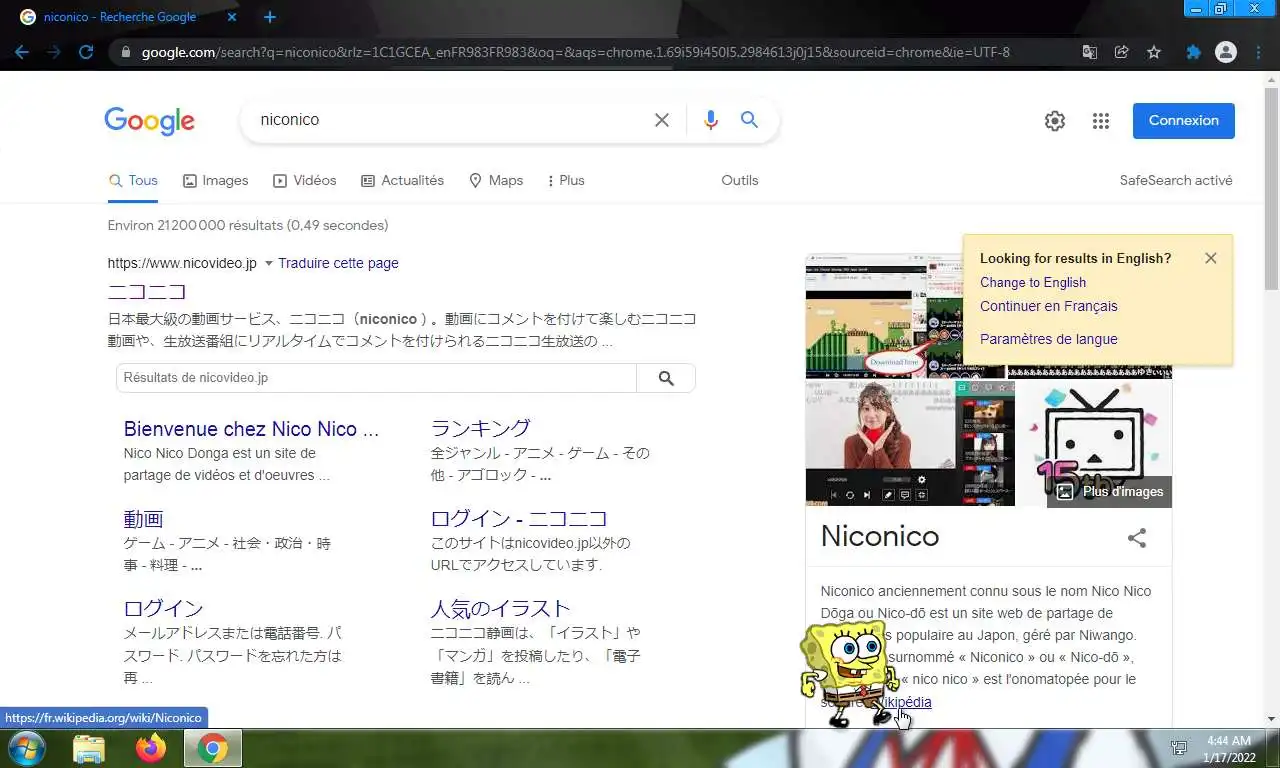Open the ニコニコ main result title

(147, 292)
